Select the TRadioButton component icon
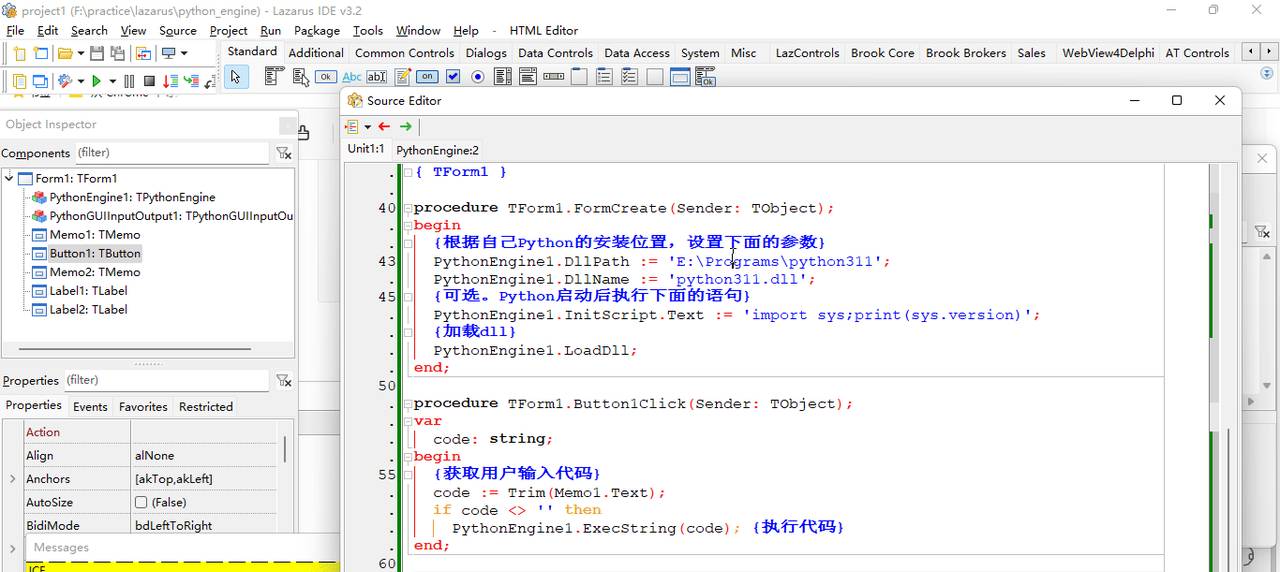1280x572 pixels. click(477, 77)
